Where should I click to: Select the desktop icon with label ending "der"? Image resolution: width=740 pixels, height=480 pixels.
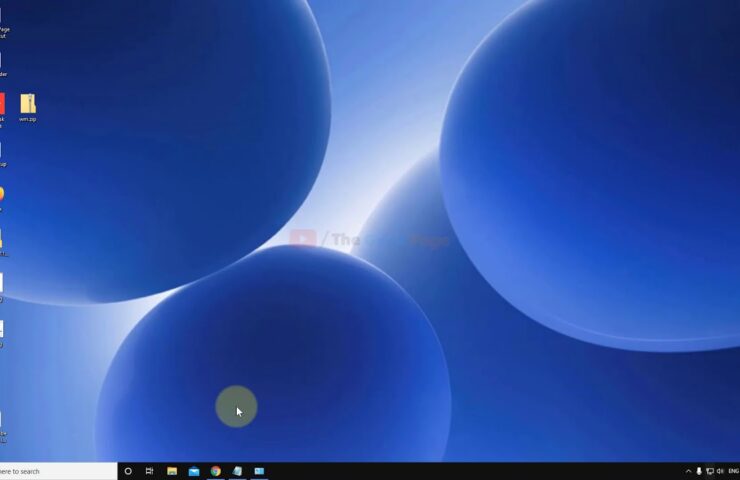click(2, 62)
